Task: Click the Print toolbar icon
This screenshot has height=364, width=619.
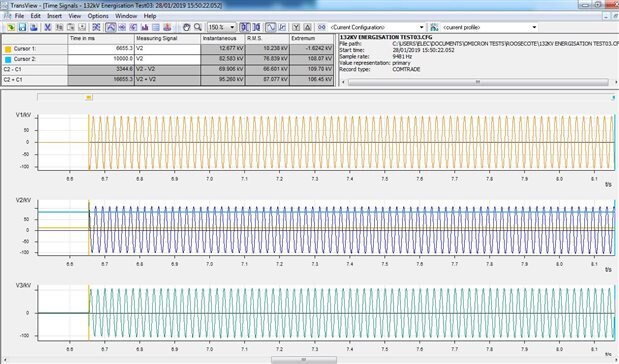Action: pos(34,27)
